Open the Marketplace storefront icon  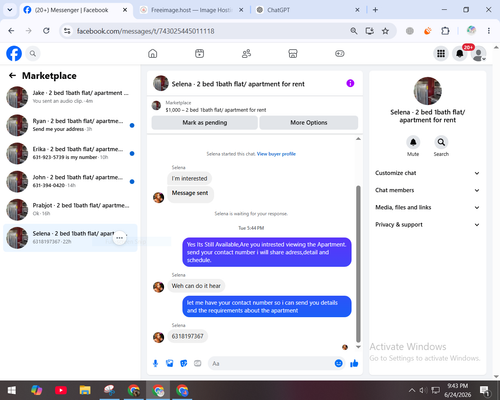[293, 53]
